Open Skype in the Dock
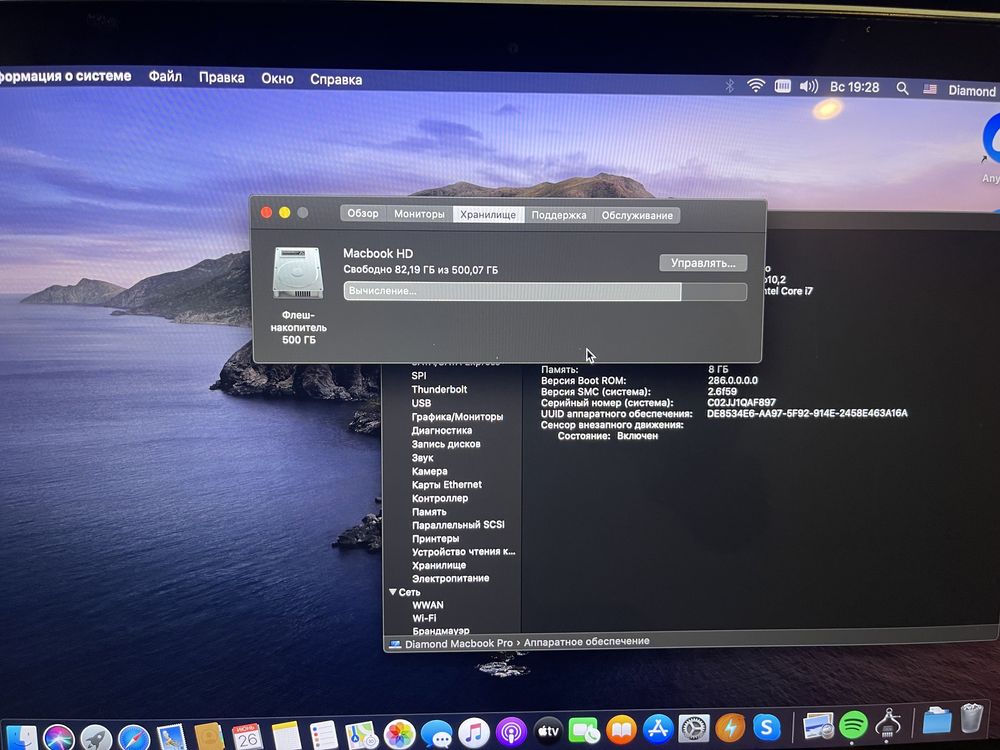 767,726
